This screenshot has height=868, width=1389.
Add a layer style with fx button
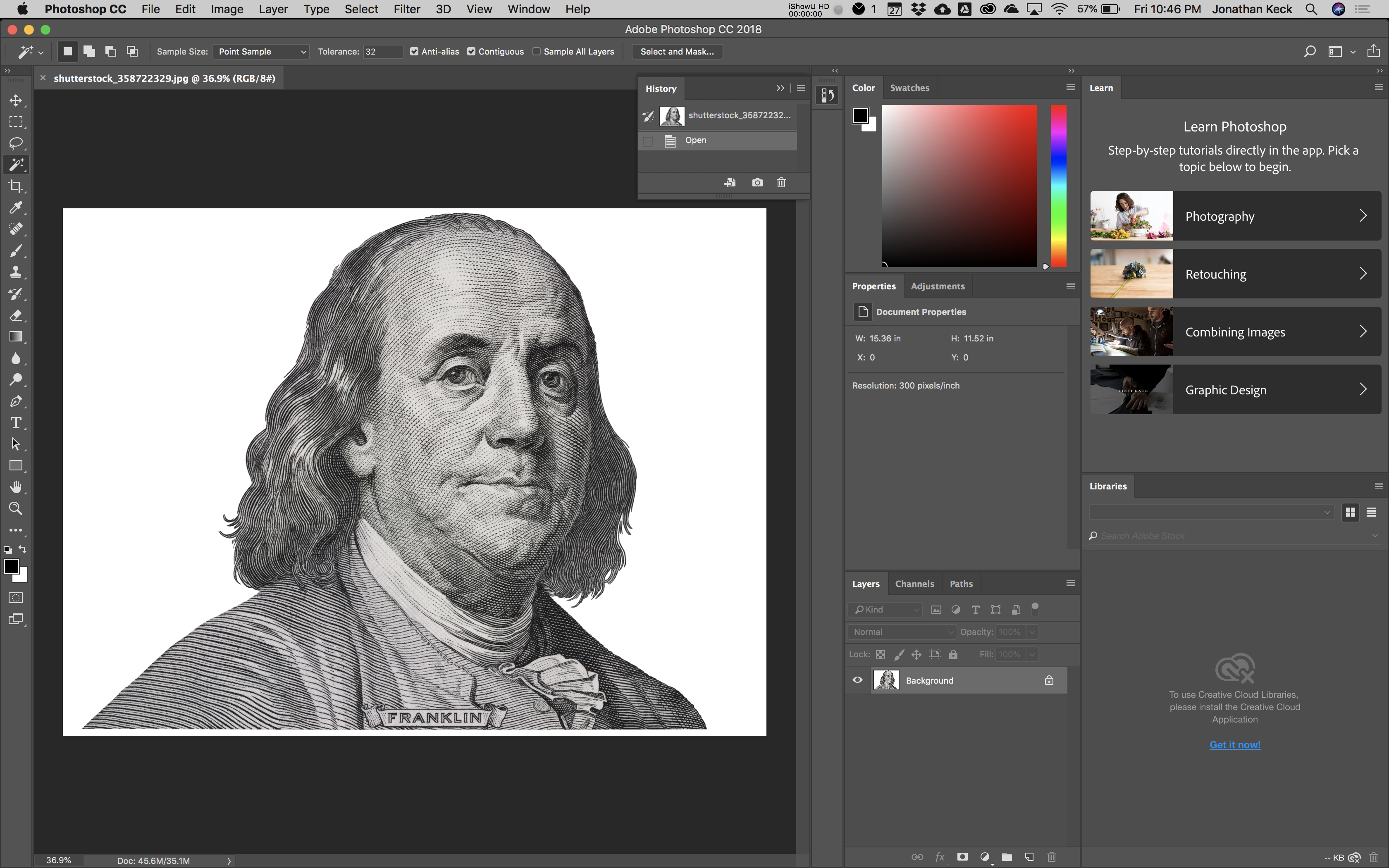coord(940,856)
